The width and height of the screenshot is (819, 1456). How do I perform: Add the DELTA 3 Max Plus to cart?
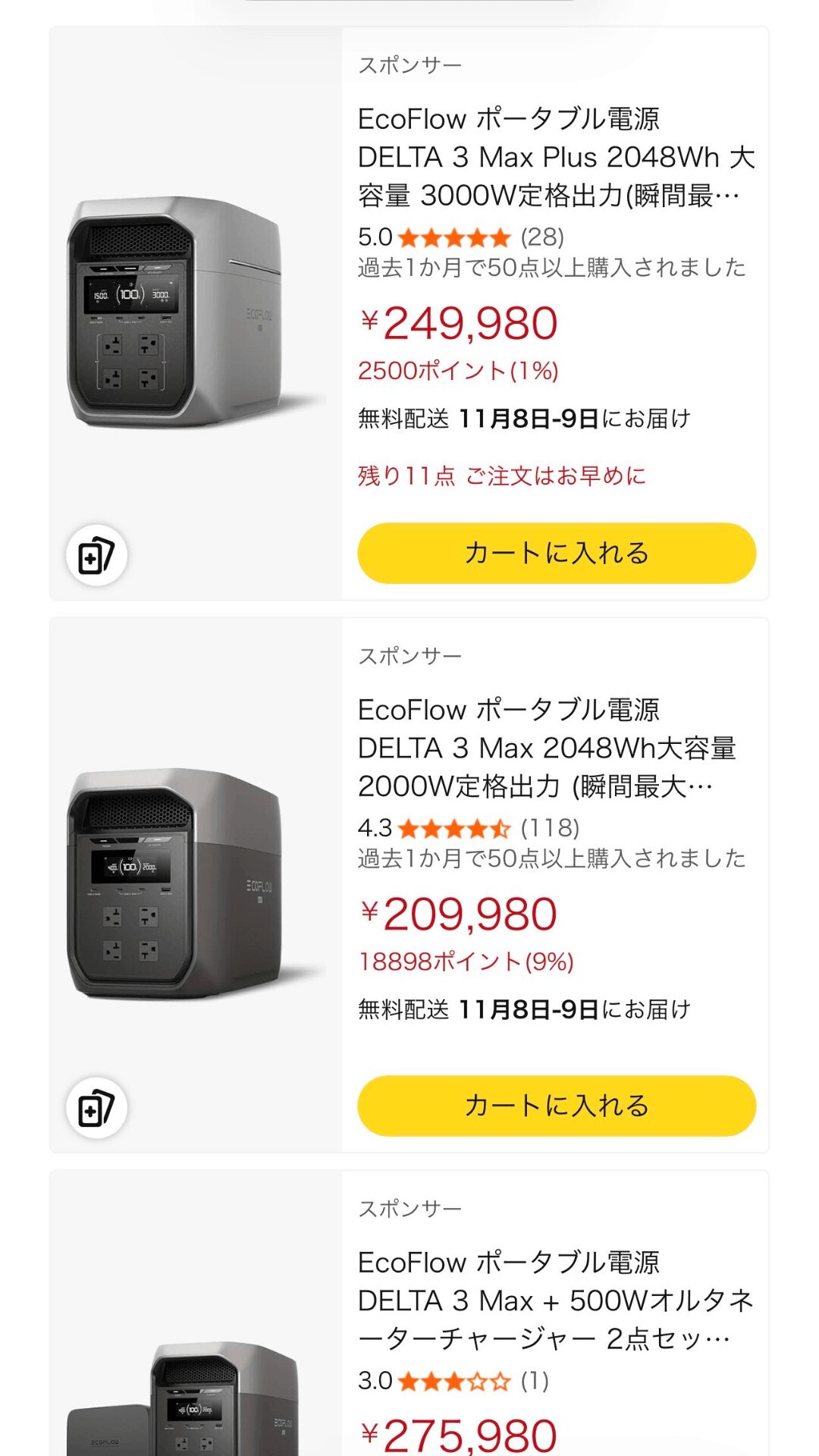[x=556, y=554]
